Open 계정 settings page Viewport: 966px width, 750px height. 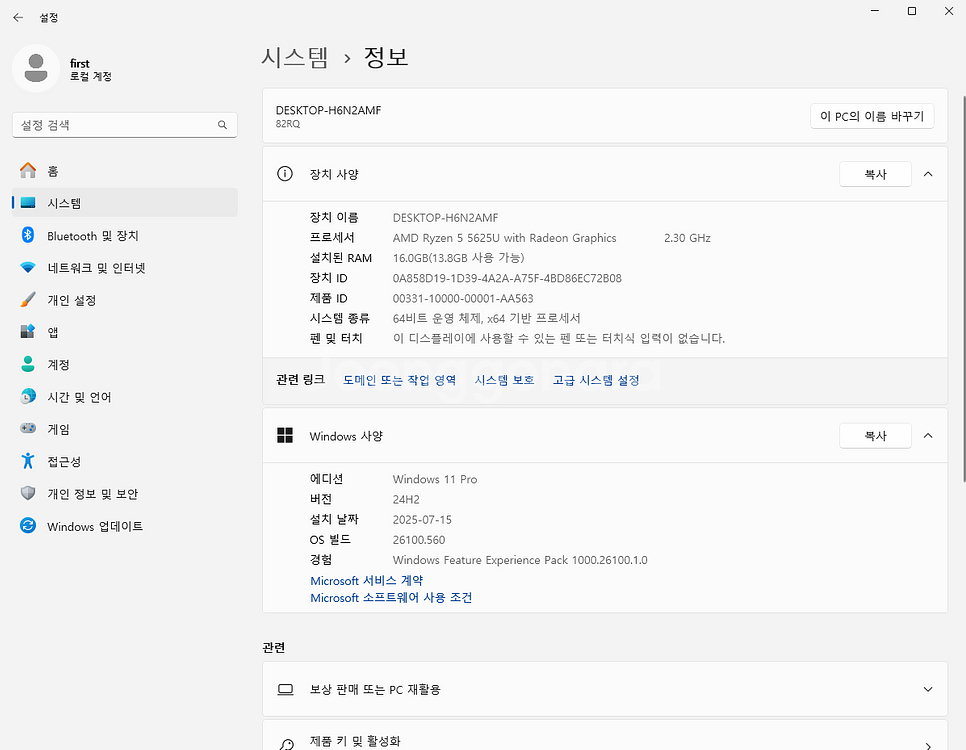click(124, 364)
